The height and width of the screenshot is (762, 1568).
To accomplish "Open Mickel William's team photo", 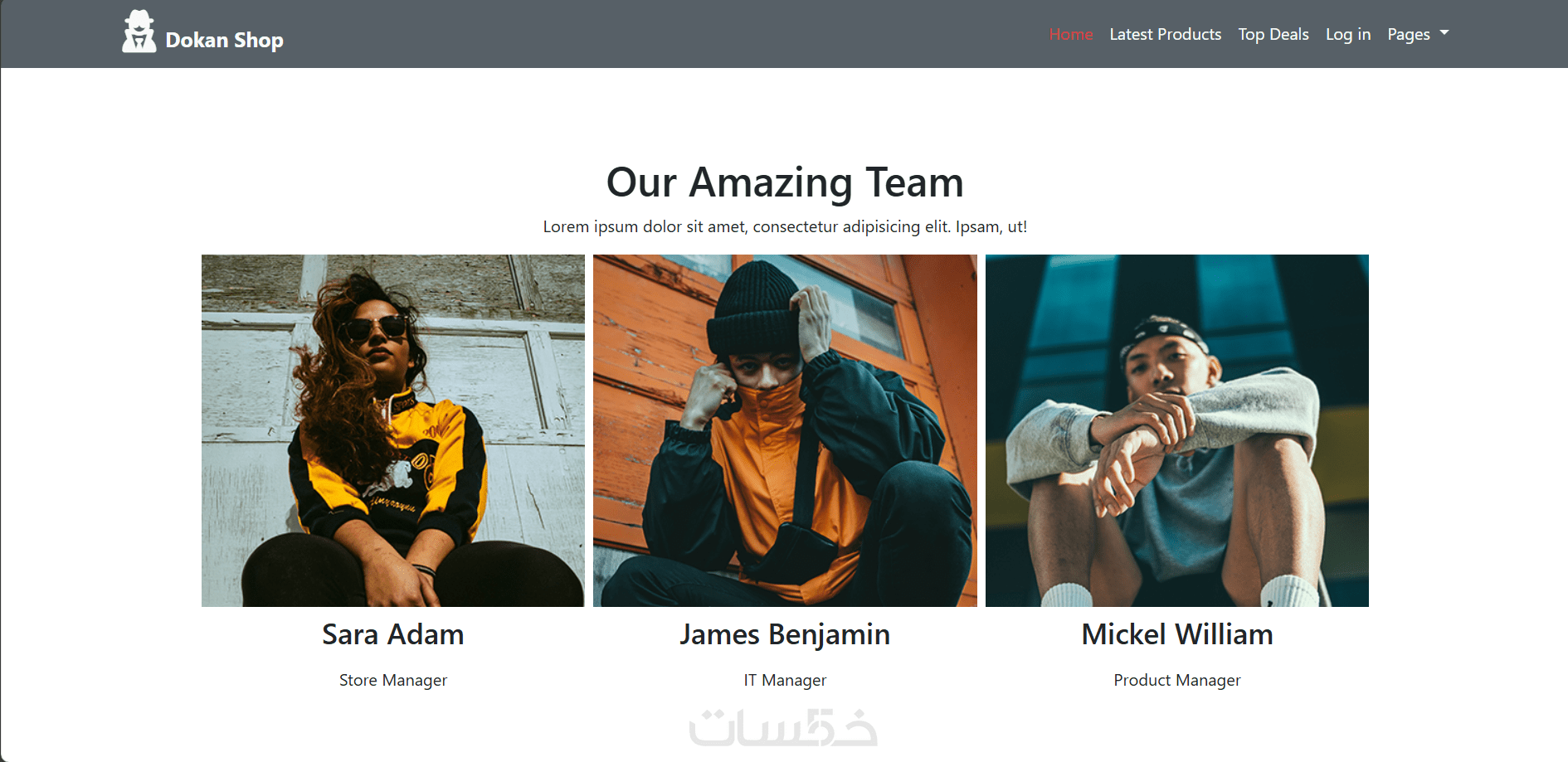I will click(1176, 430).
